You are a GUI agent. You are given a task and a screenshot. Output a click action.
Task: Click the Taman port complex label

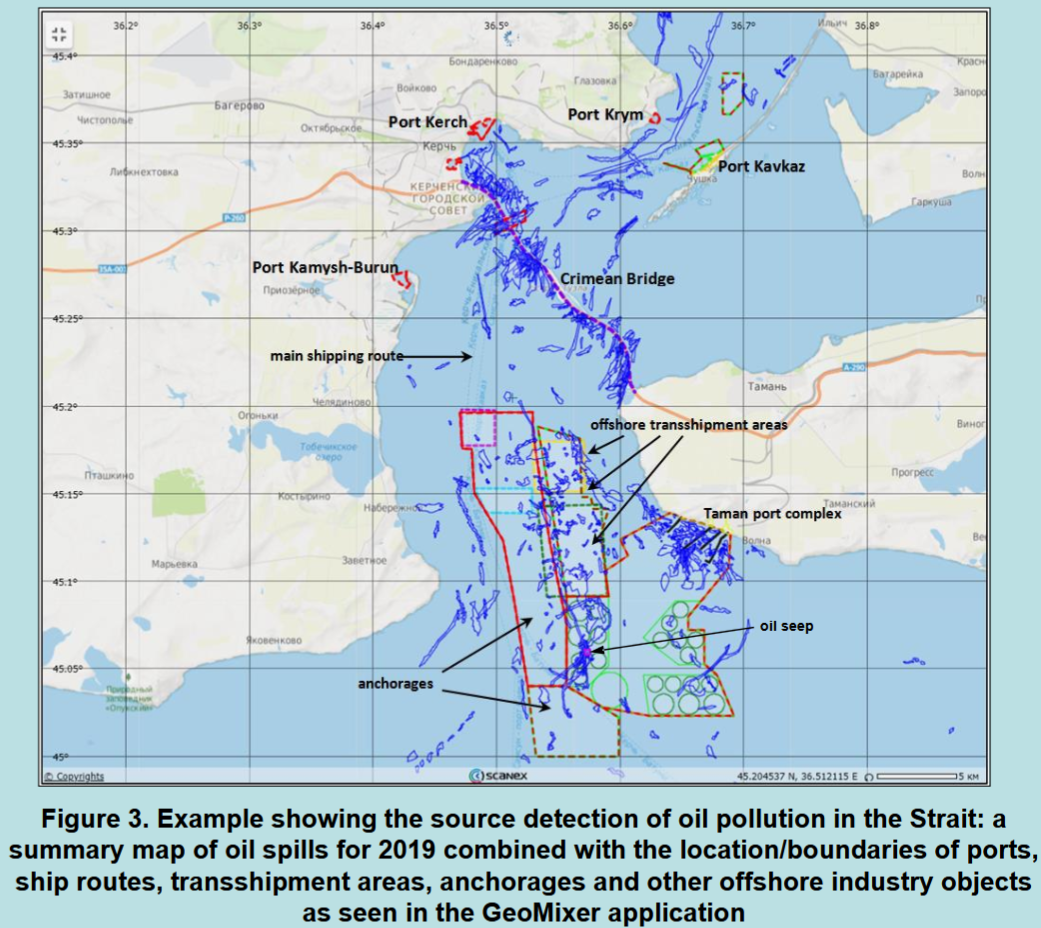click(772, 514)
